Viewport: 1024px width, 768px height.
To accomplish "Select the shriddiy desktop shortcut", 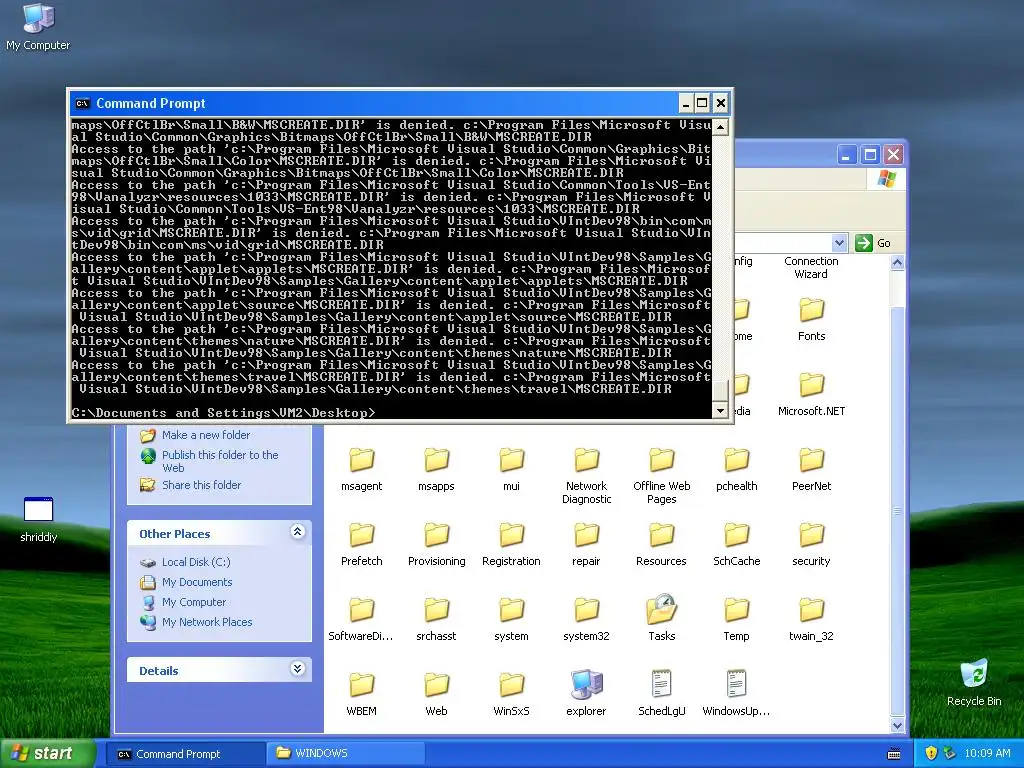I will [39, 520].
